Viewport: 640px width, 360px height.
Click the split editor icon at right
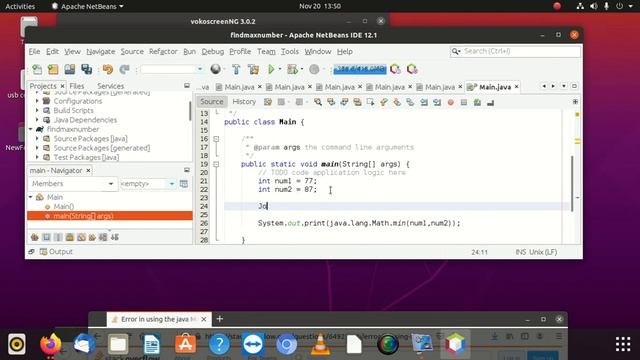(x=575, y=102)
